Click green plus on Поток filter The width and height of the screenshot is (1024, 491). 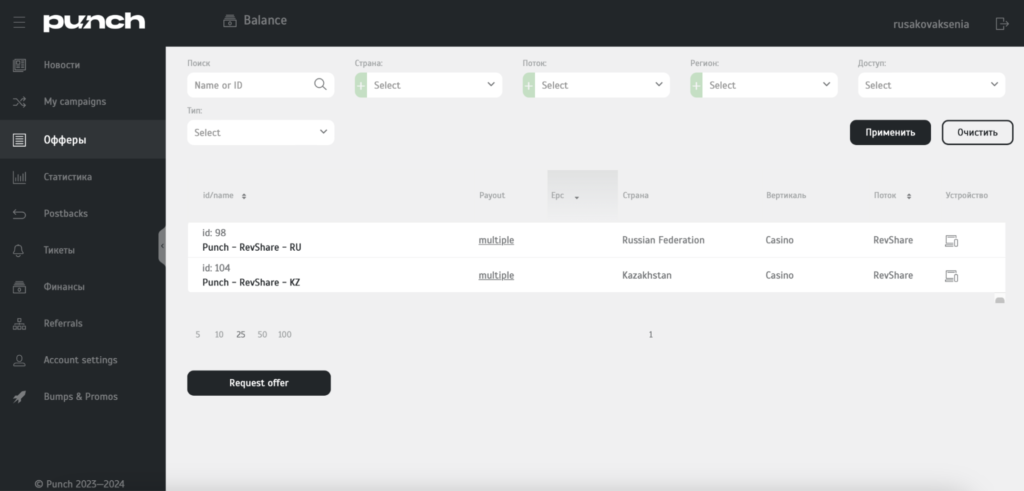click(x=529, y=85)
